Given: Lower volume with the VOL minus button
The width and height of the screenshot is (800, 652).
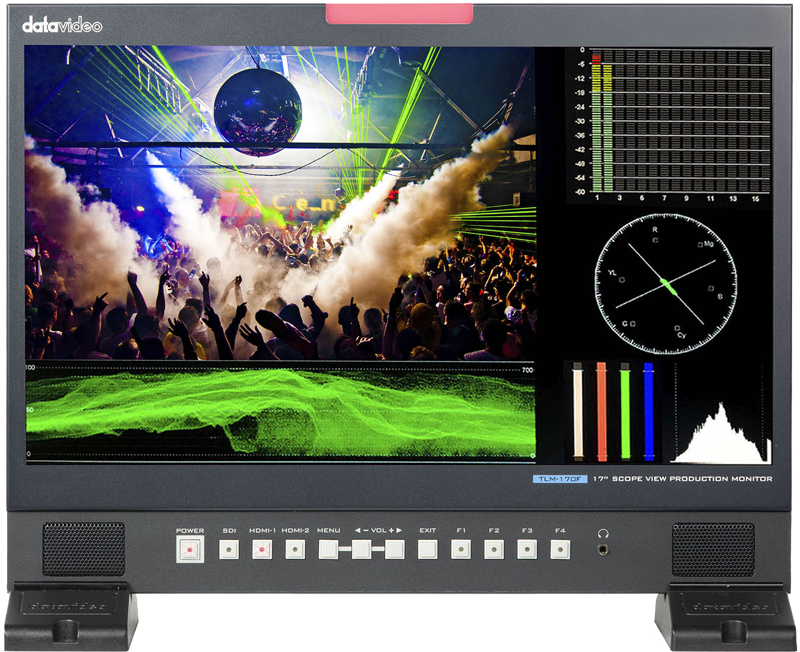Looking at the screenshot, I should [361, 549].
